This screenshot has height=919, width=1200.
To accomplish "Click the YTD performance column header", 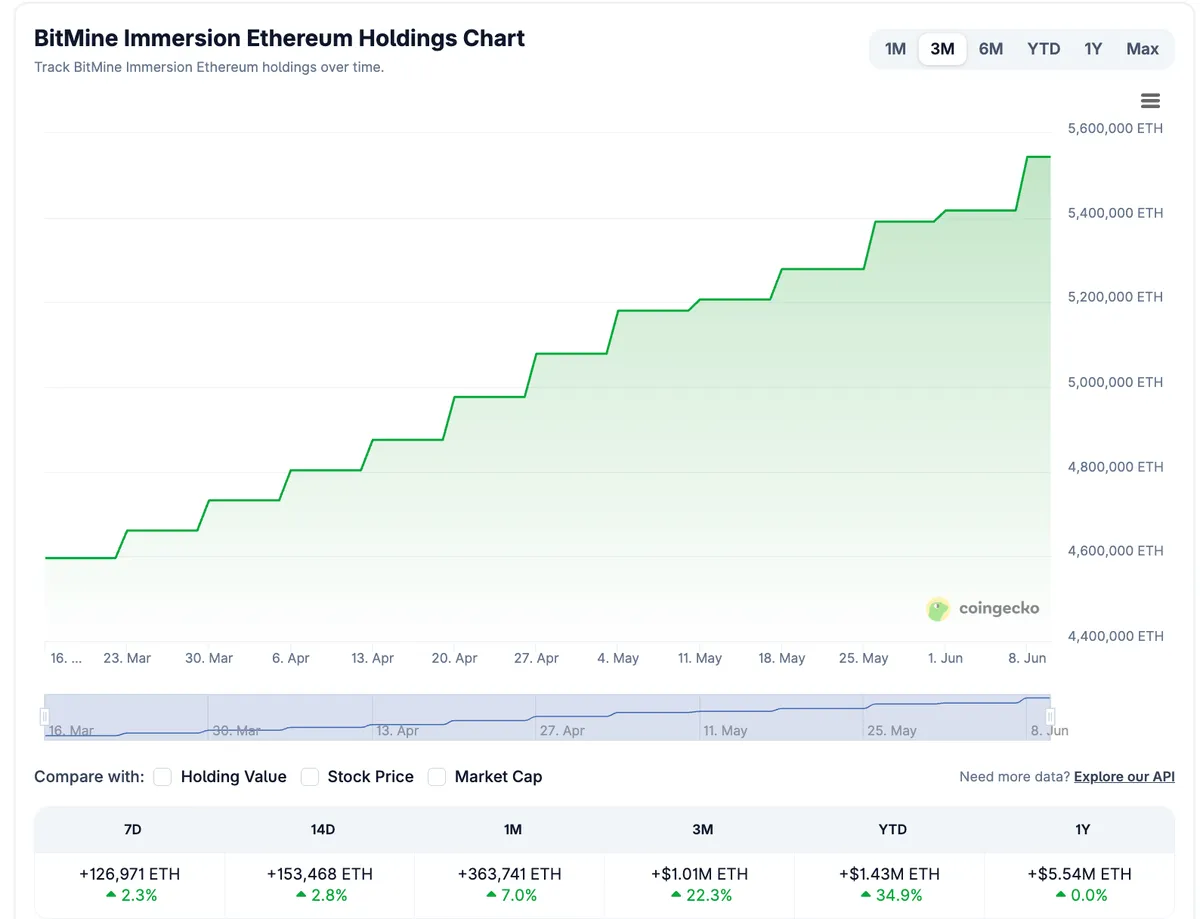I will coord(892,830).
